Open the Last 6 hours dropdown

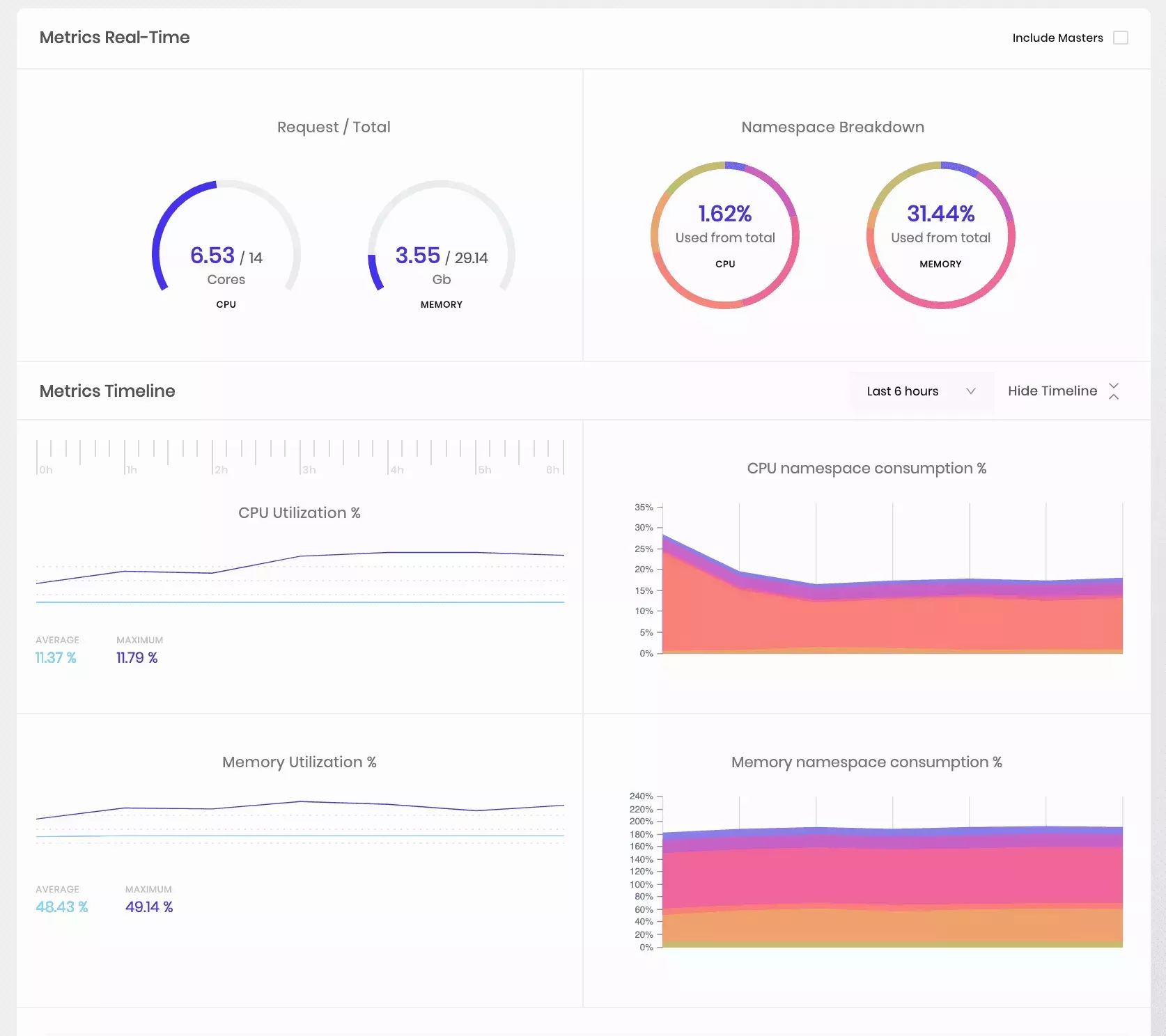tap(903, 391)
